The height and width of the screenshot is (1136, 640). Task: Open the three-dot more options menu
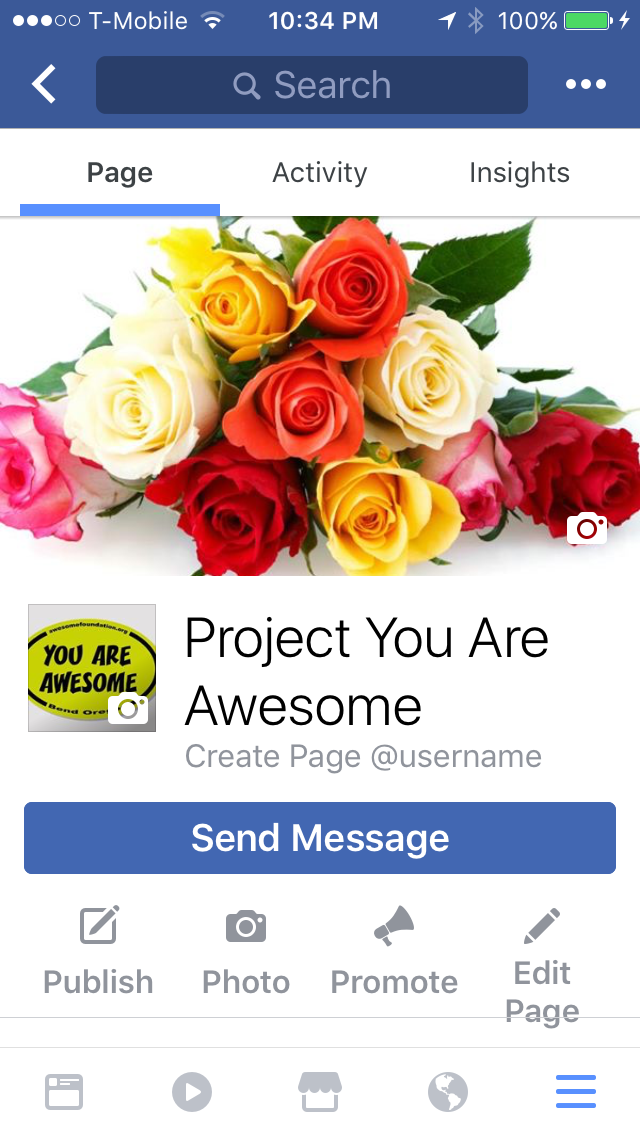[586, 84]
